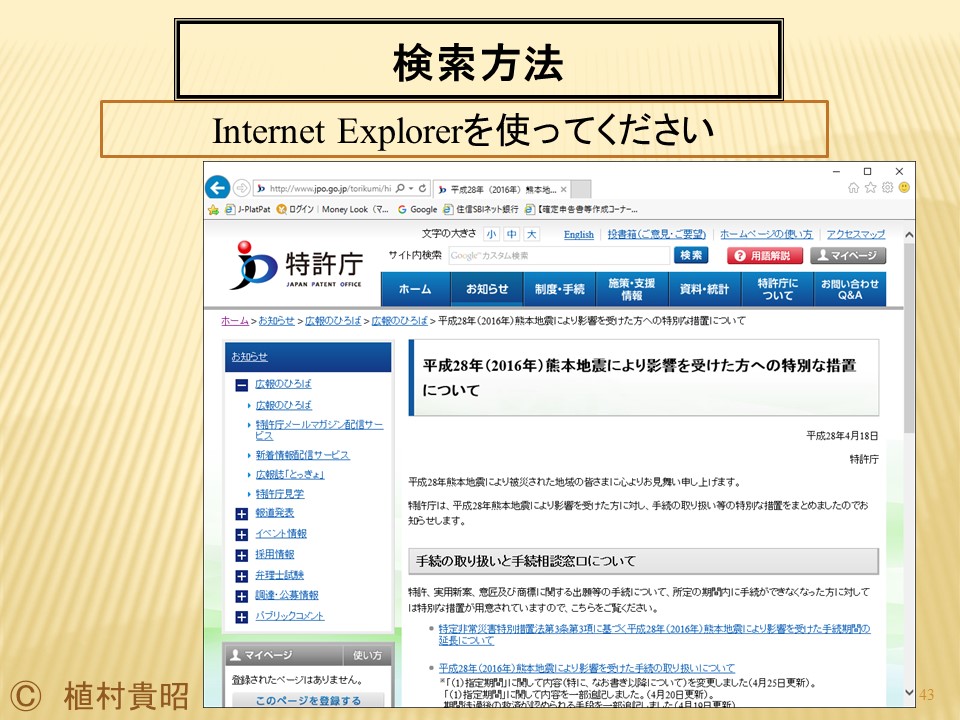Select the 施策・支援情報 navigation tab

point(631,289)
